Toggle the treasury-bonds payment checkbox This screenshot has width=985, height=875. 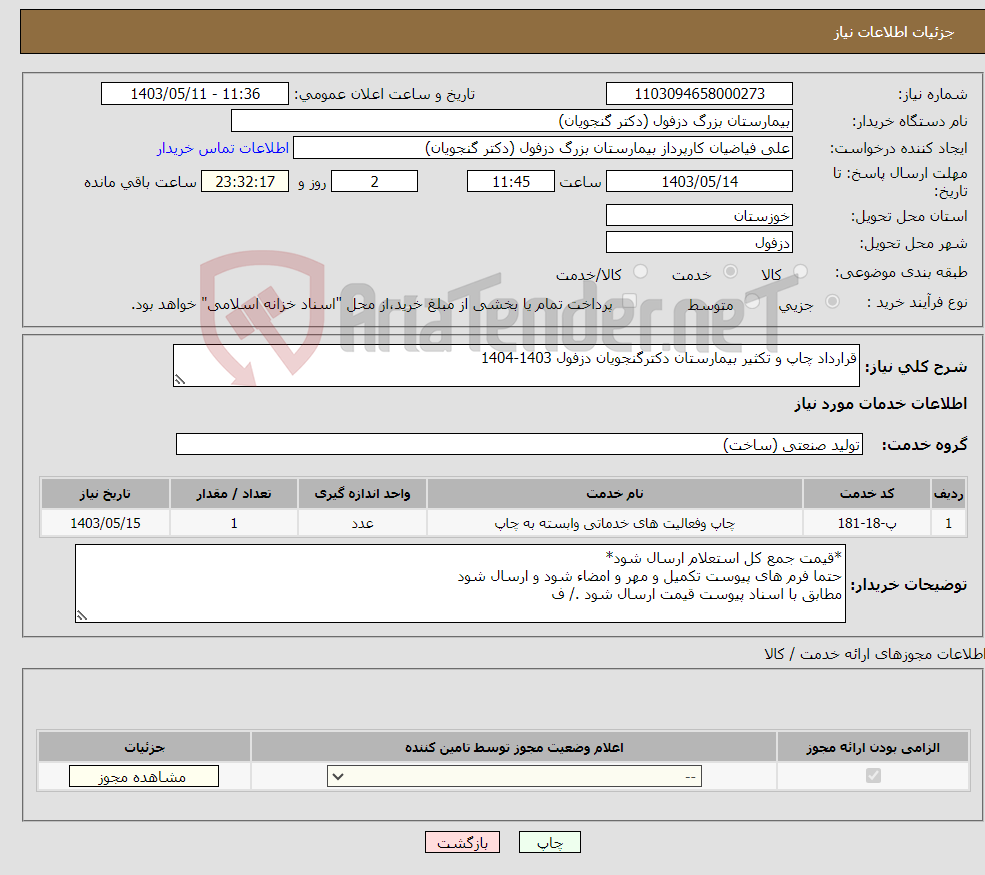coord(629,302)
